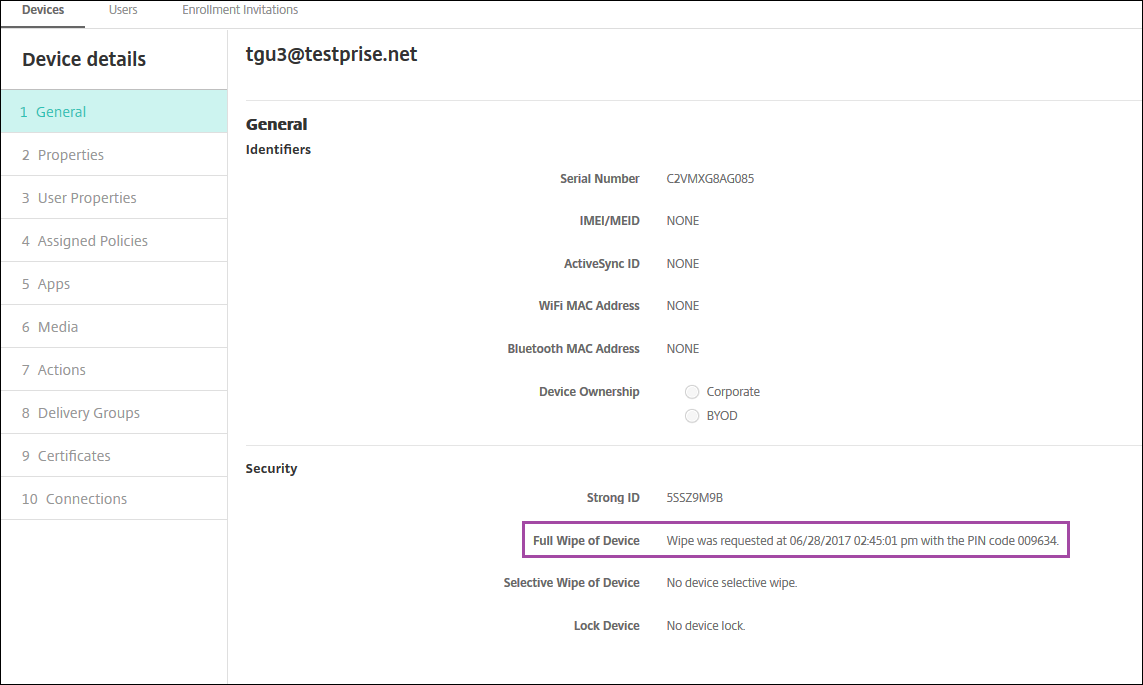This screenshot has width=1143, height=685.
Task: Select the General section in sidebar
Action: (61, 112)
